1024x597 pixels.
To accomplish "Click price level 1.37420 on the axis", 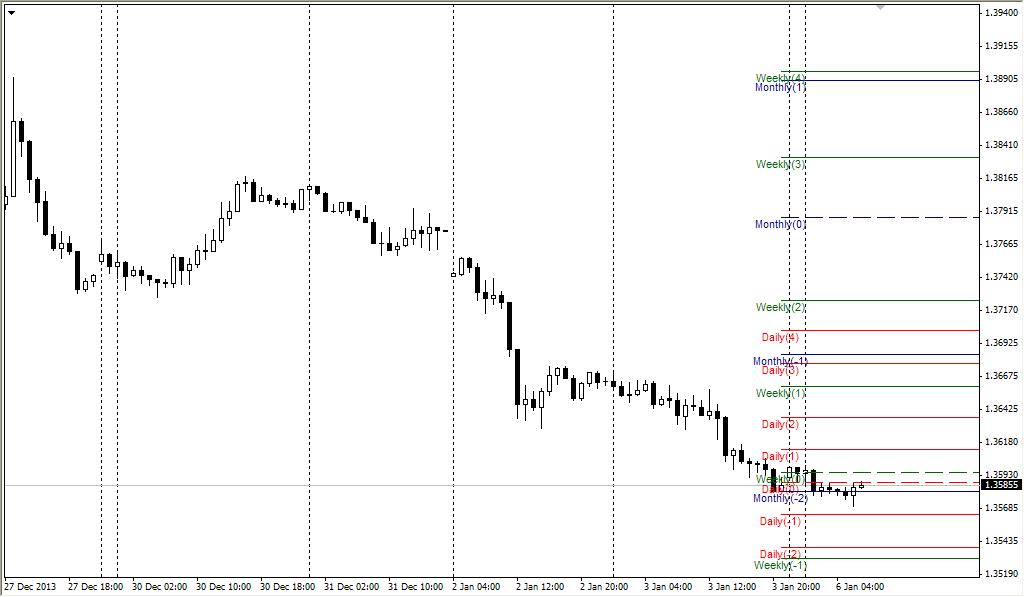I will click(x=1001, y=277).
